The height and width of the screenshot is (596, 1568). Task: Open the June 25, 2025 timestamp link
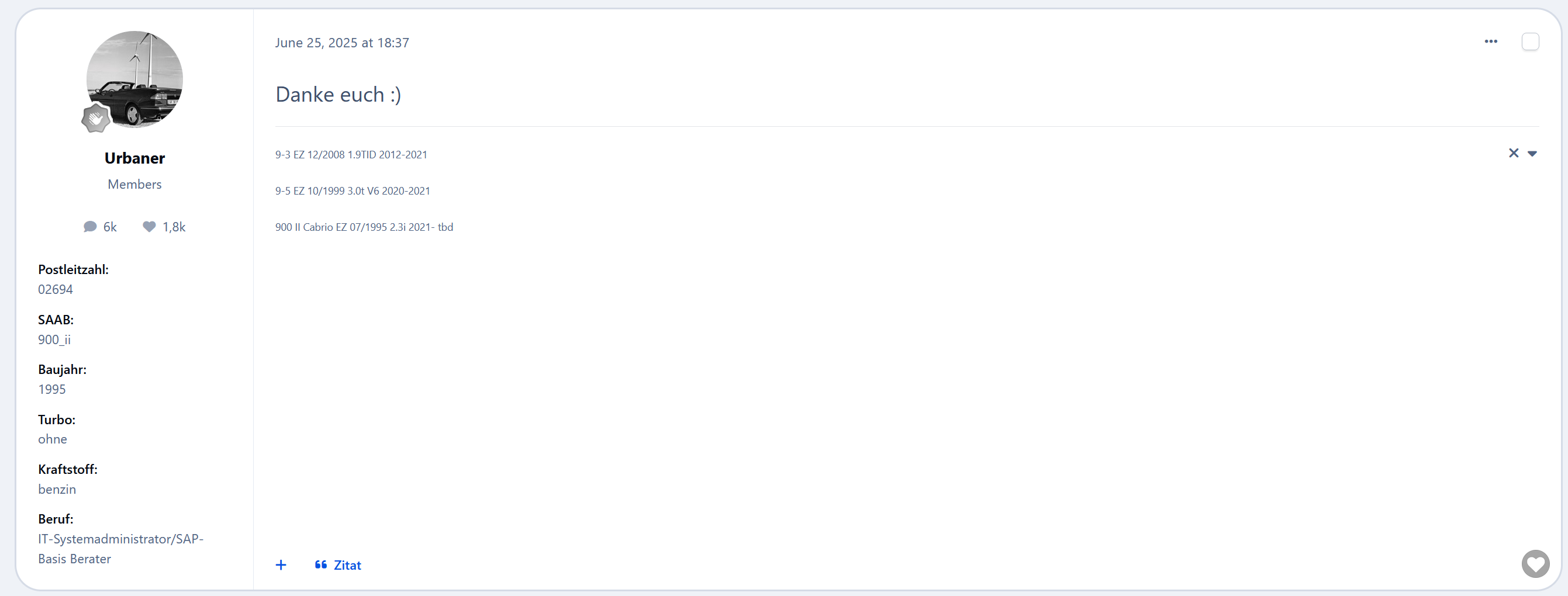[x=341, y=43]
